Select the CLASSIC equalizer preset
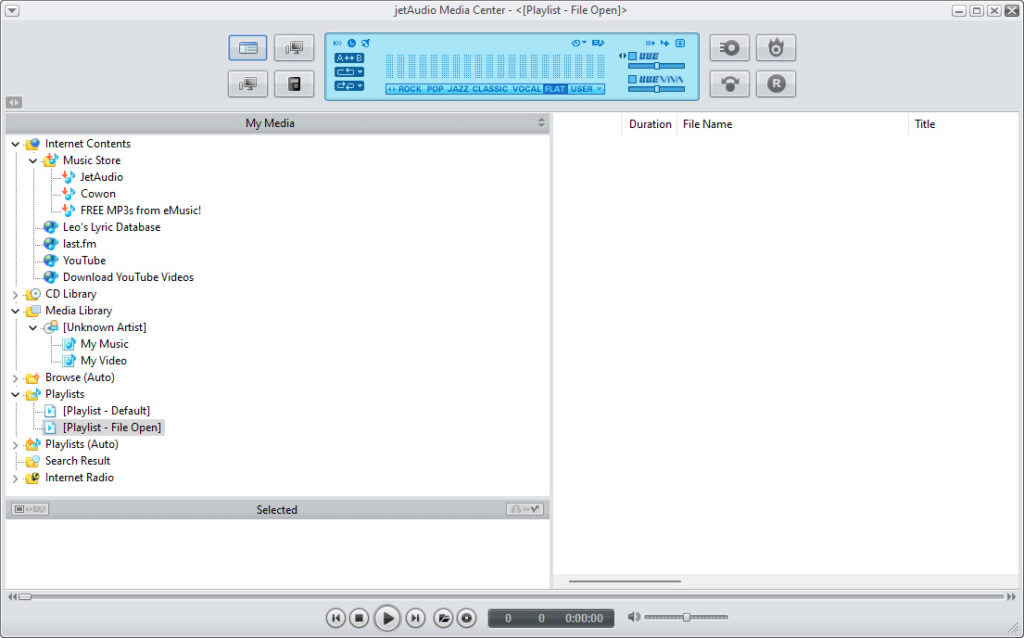The image size is (1024, 638). tap(490, 89)
